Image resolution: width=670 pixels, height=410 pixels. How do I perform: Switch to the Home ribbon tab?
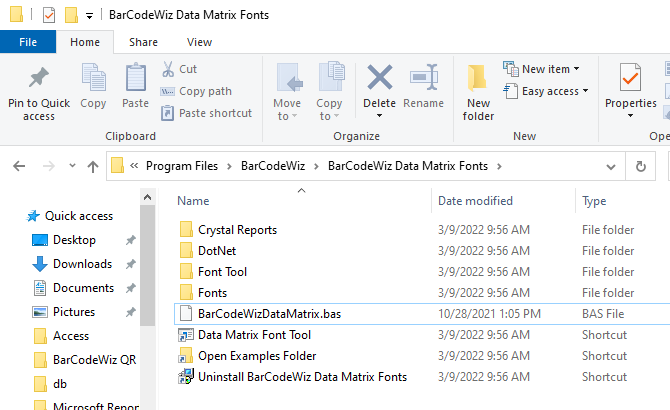(85, 42)
